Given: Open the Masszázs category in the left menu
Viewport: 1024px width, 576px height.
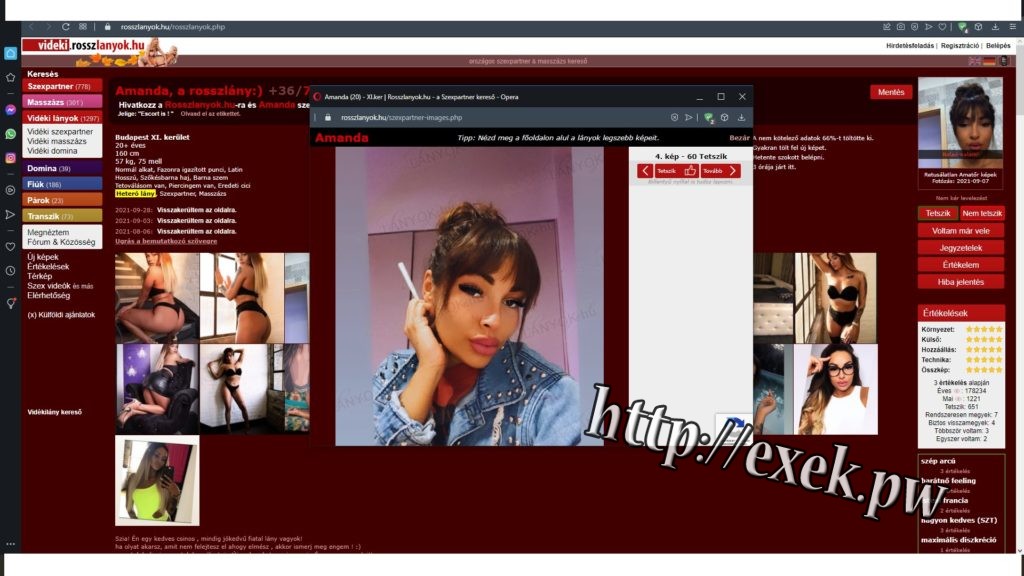Looking at the screenshot, I should tap(62, 102).
